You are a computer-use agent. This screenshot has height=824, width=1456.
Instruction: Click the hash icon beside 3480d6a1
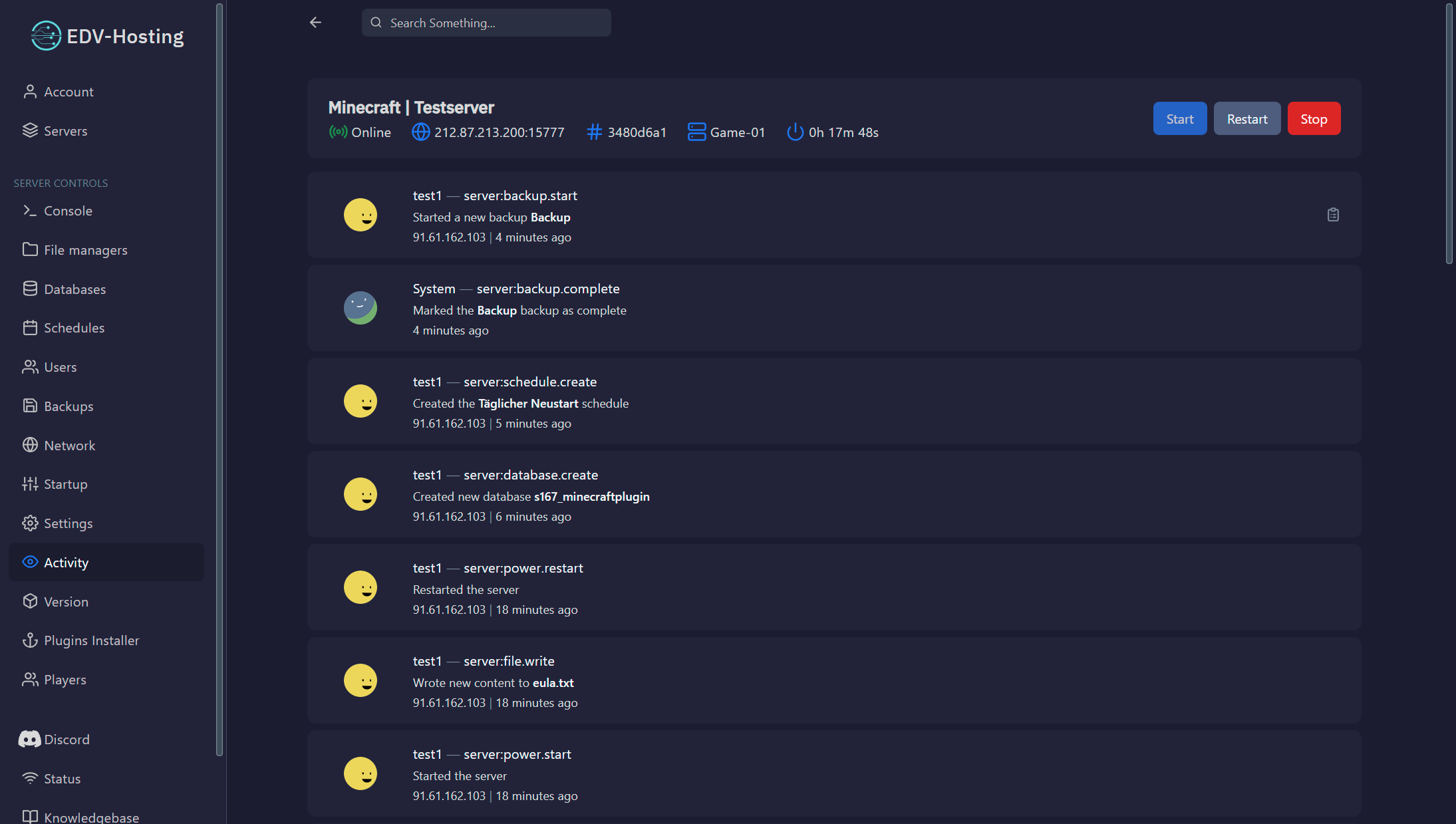tap(595, 132)
